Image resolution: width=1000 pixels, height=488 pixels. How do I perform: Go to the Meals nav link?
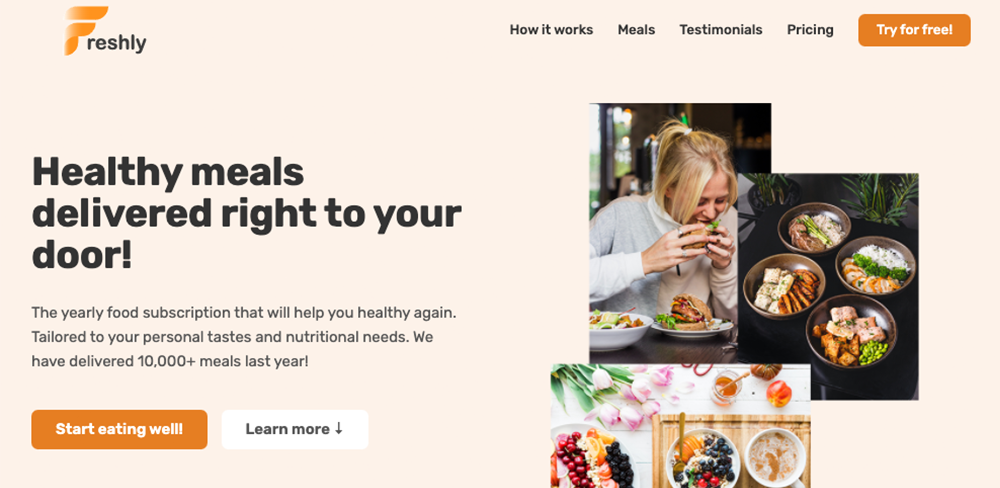click(x=636, y=30)
